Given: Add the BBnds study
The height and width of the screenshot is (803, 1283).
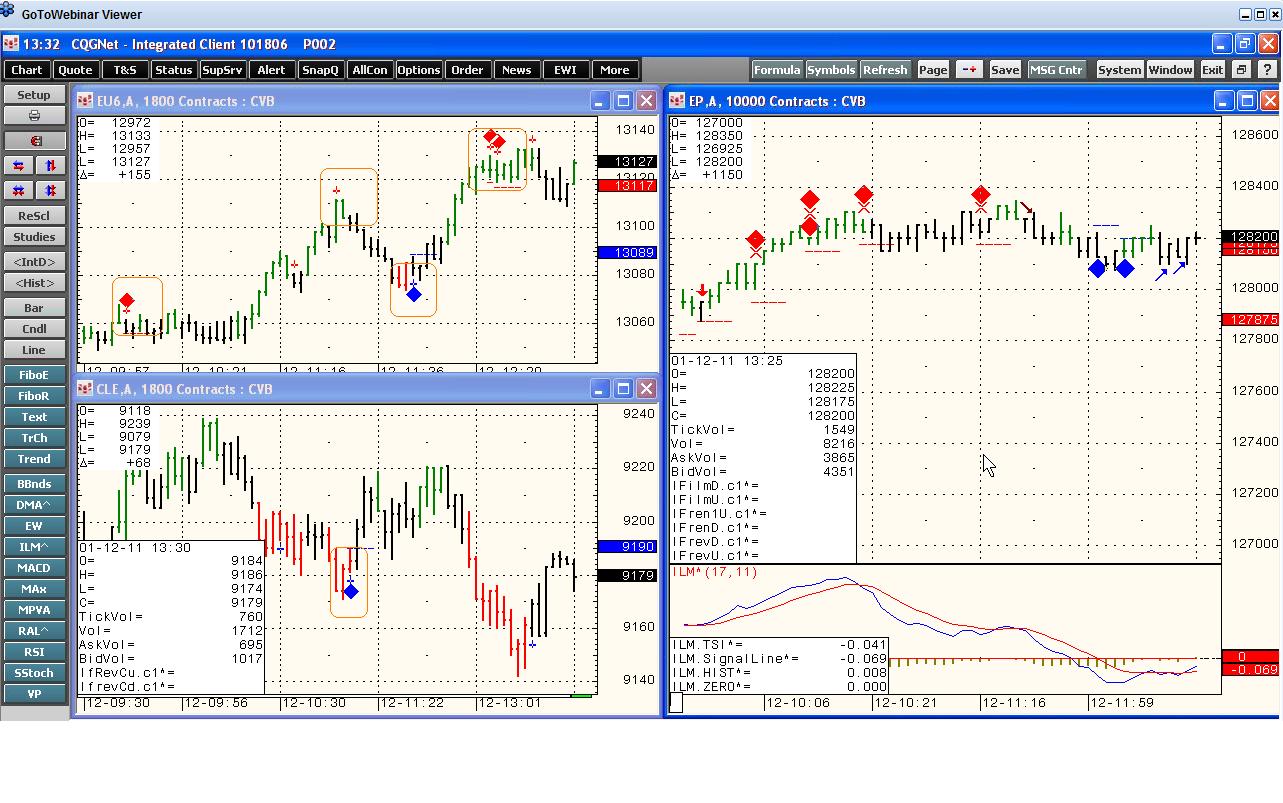Looking at the screenshot, I should (x=34, y=484).
